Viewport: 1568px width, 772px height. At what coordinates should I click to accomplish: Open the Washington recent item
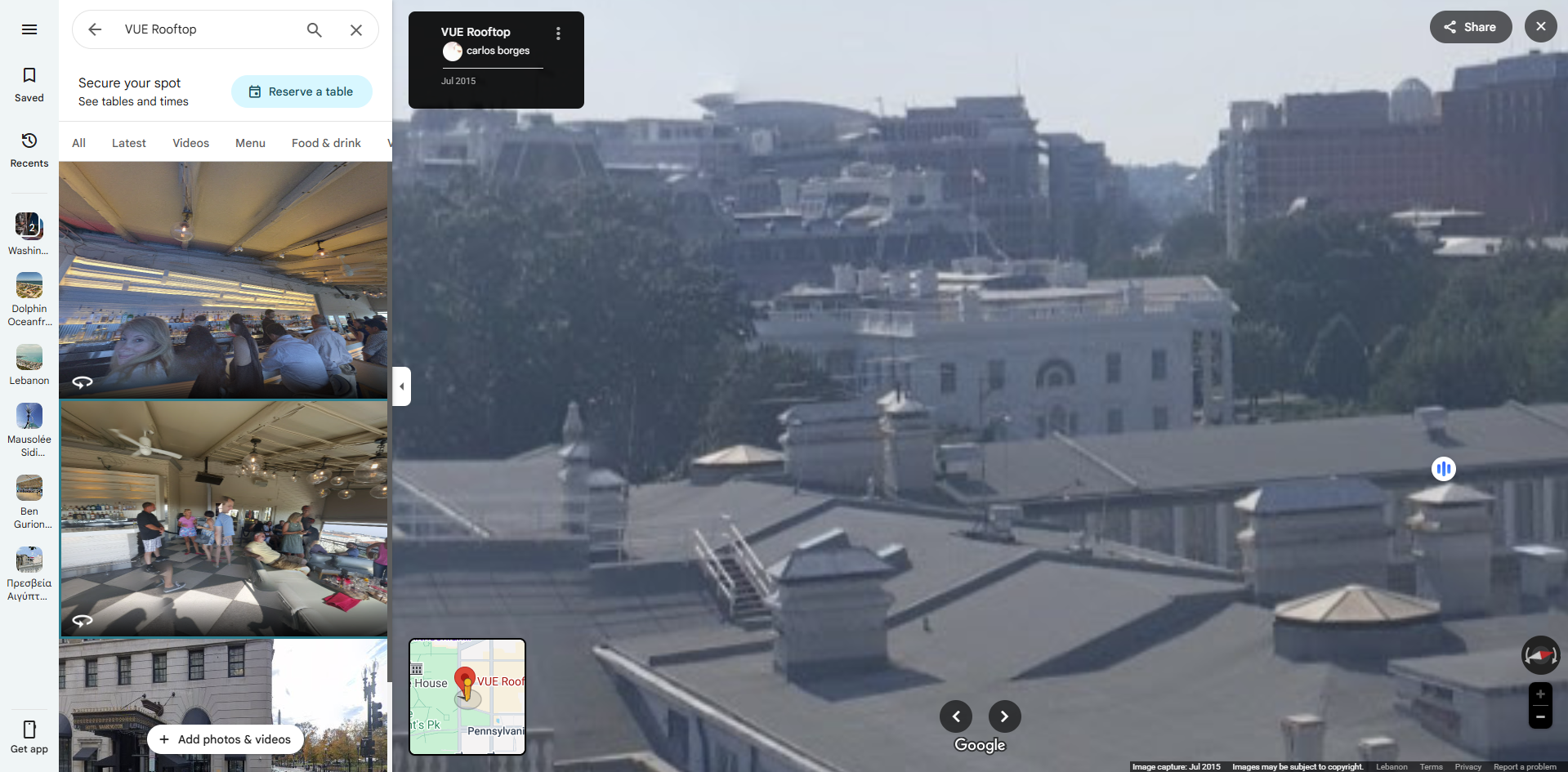[x=29, y=234]
